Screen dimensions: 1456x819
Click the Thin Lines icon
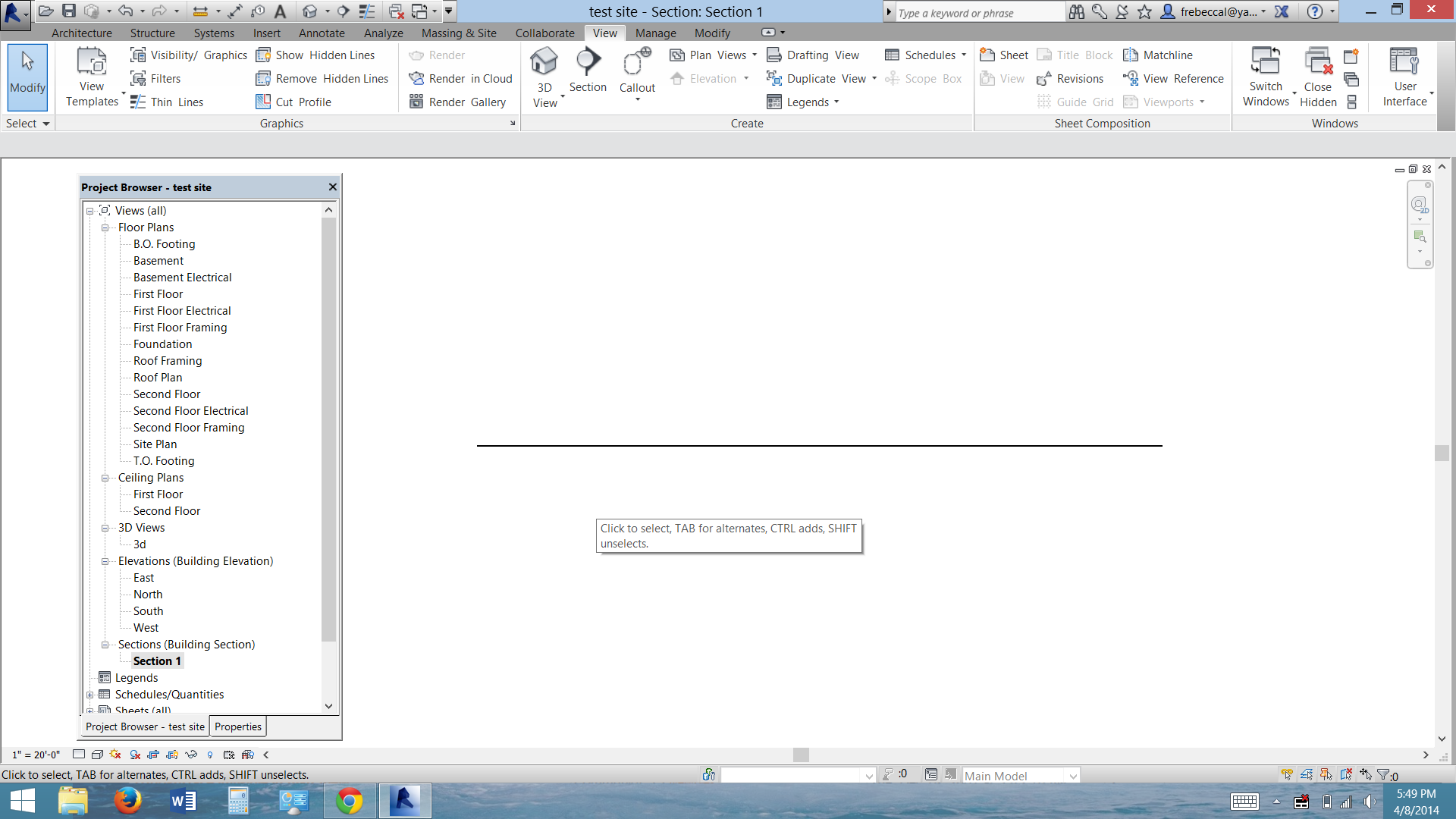point(138,102)
